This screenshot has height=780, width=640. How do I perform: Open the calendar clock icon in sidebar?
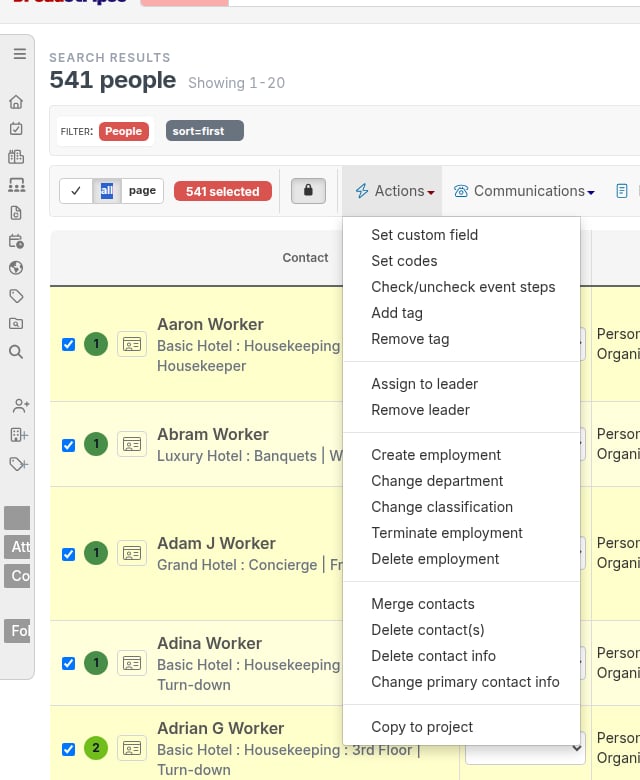coord(16,241)
